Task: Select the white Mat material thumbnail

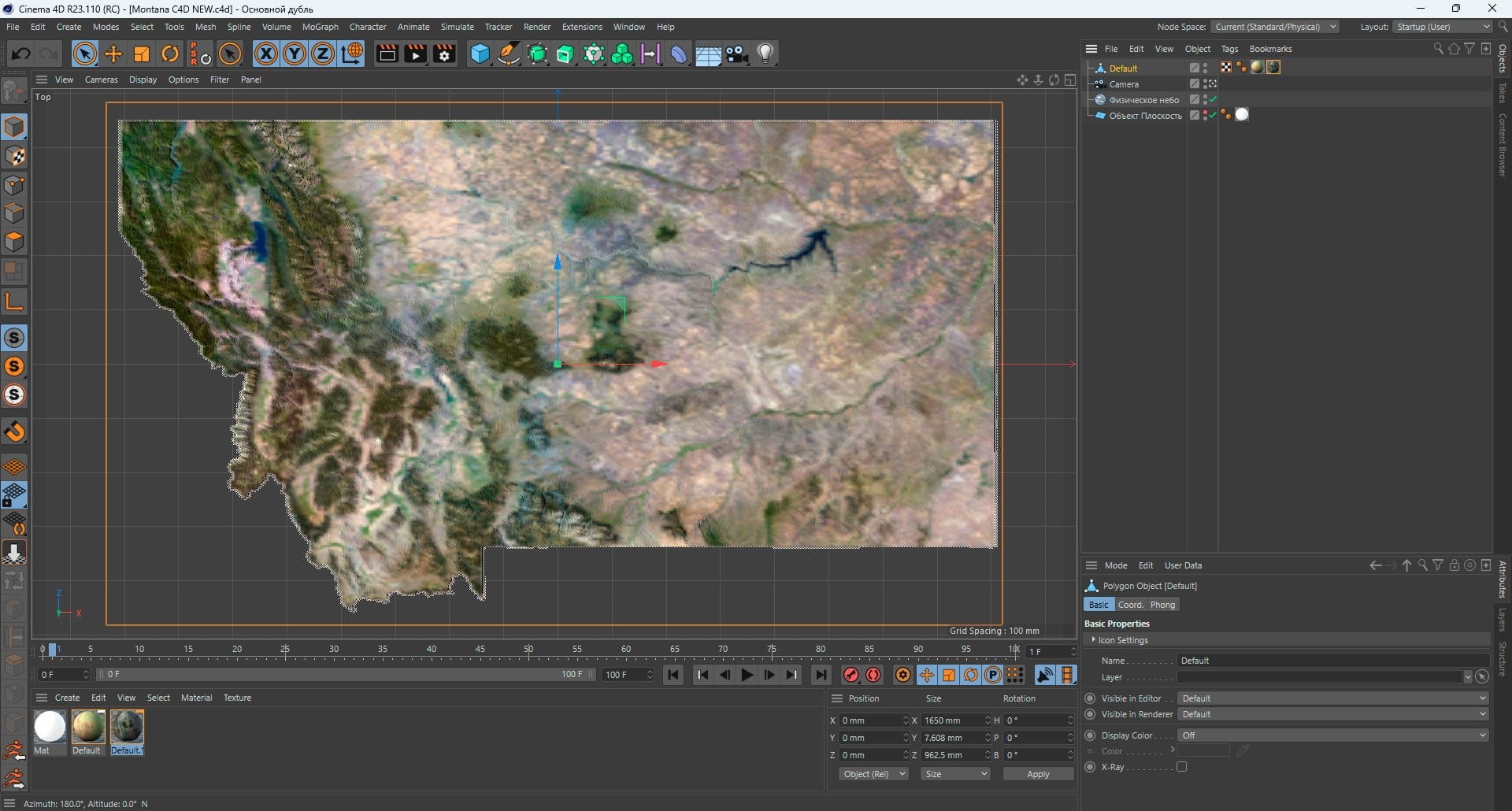Action: tap(50, 727)
